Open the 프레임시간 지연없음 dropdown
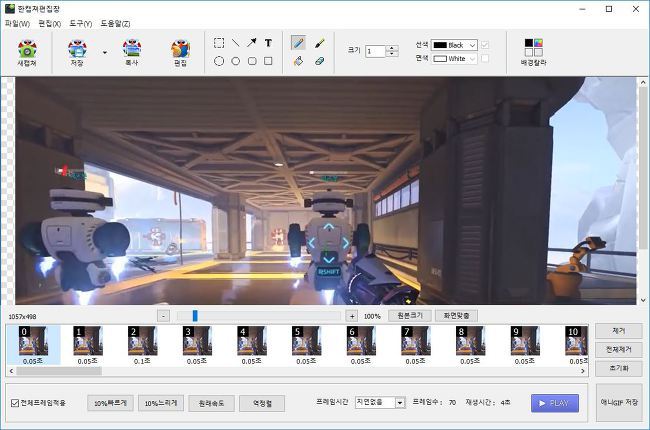 click(x=380, y=402)
